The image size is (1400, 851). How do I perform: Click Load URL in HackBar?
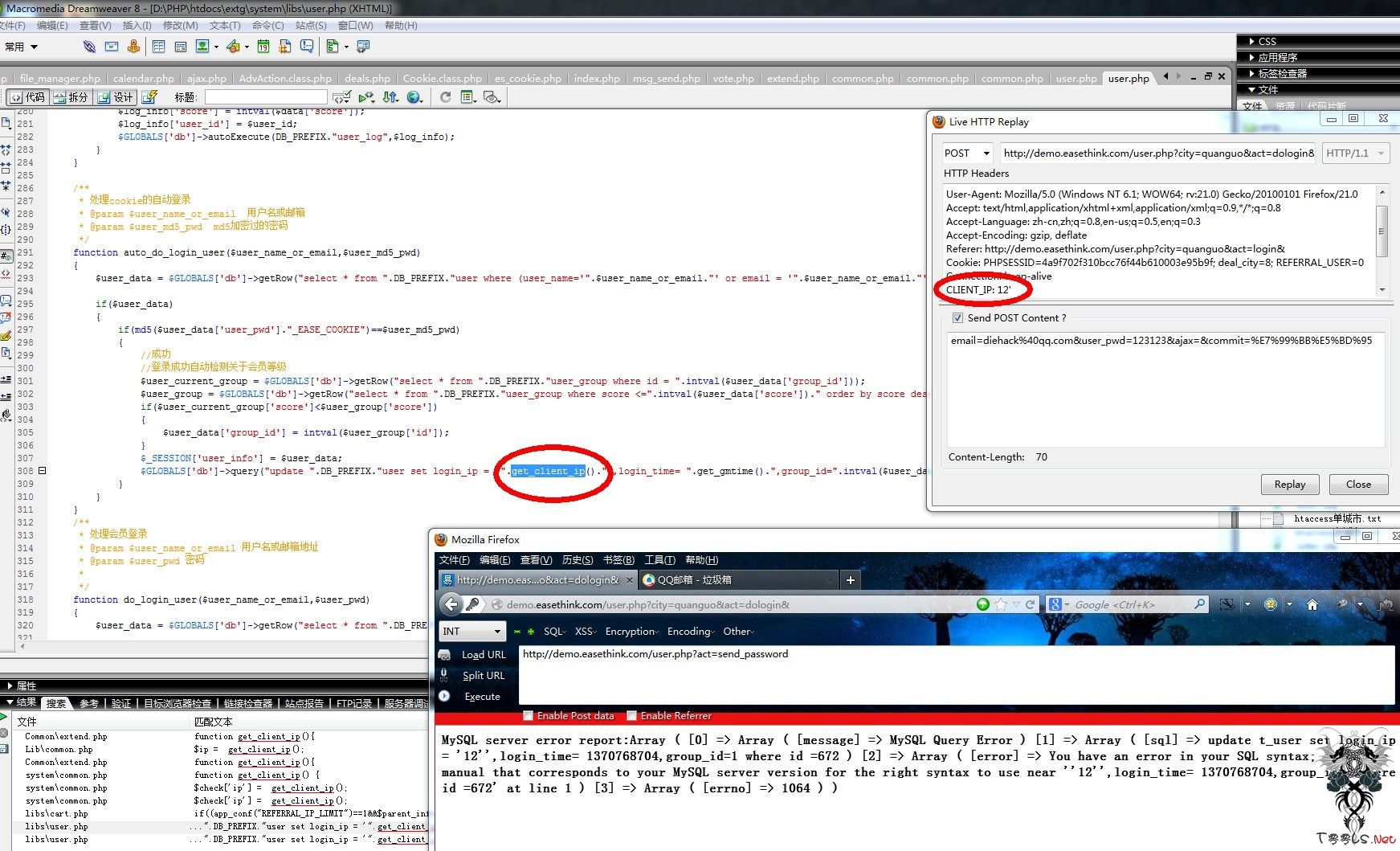click(484, 655)
